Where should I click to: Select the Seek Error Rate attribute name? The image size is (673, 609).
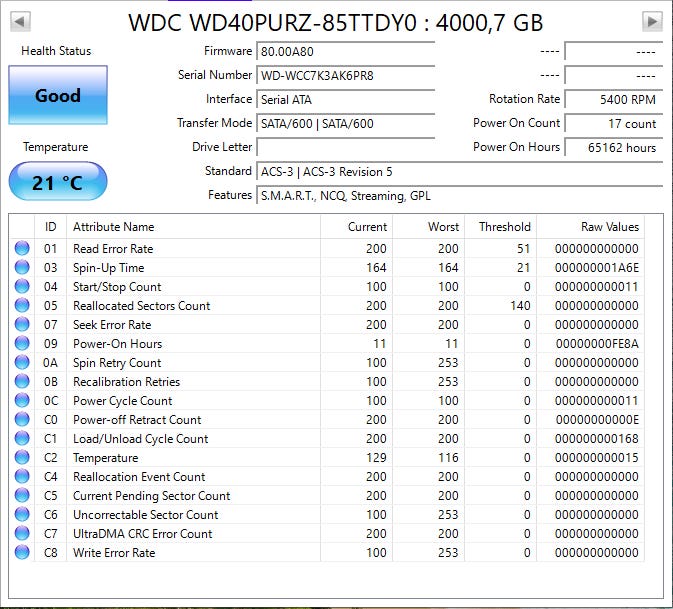coord(112,324)
